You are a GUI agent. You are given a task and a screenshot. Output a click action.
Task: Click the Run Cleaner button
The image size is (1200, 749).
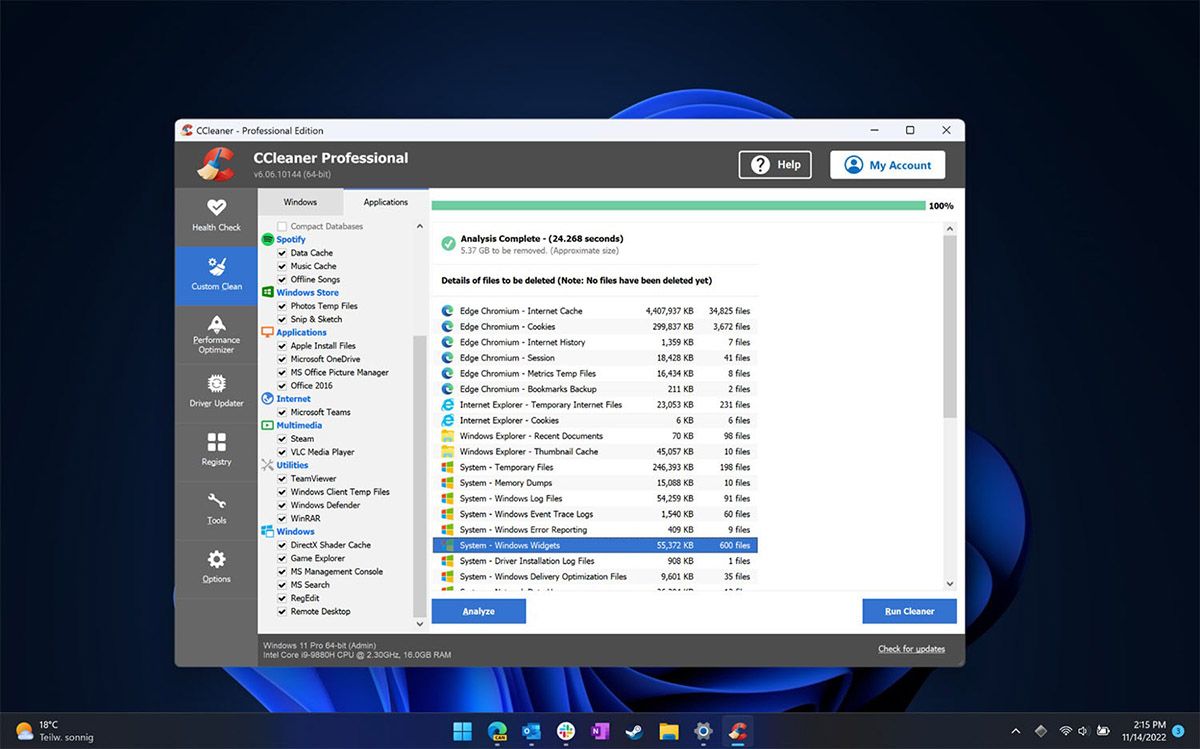click(x=909, y=610)
